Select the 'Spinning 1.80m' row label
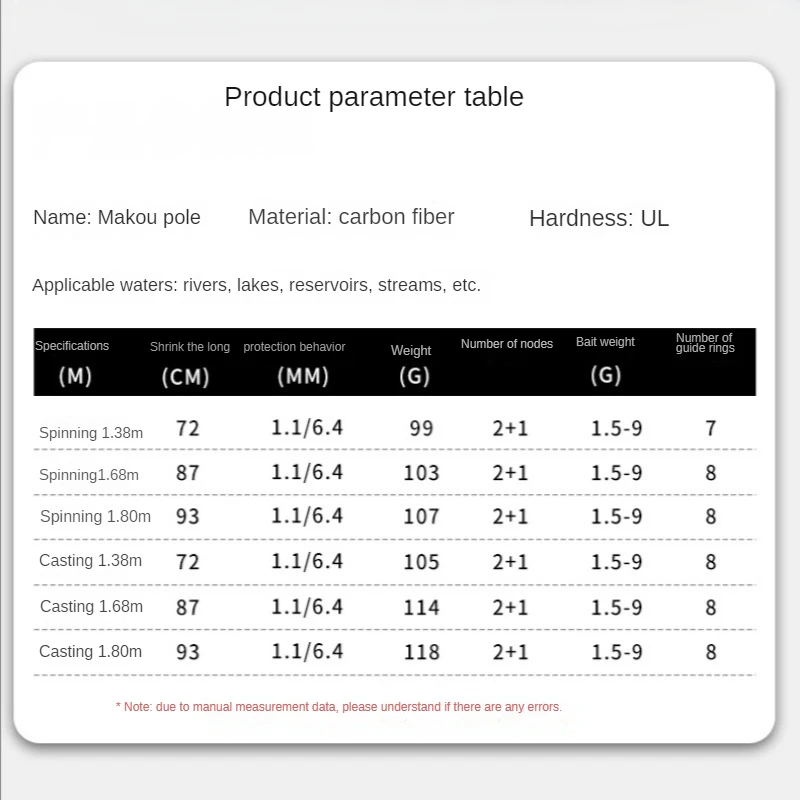Screen dimensions: 800x800 [95, 516]
